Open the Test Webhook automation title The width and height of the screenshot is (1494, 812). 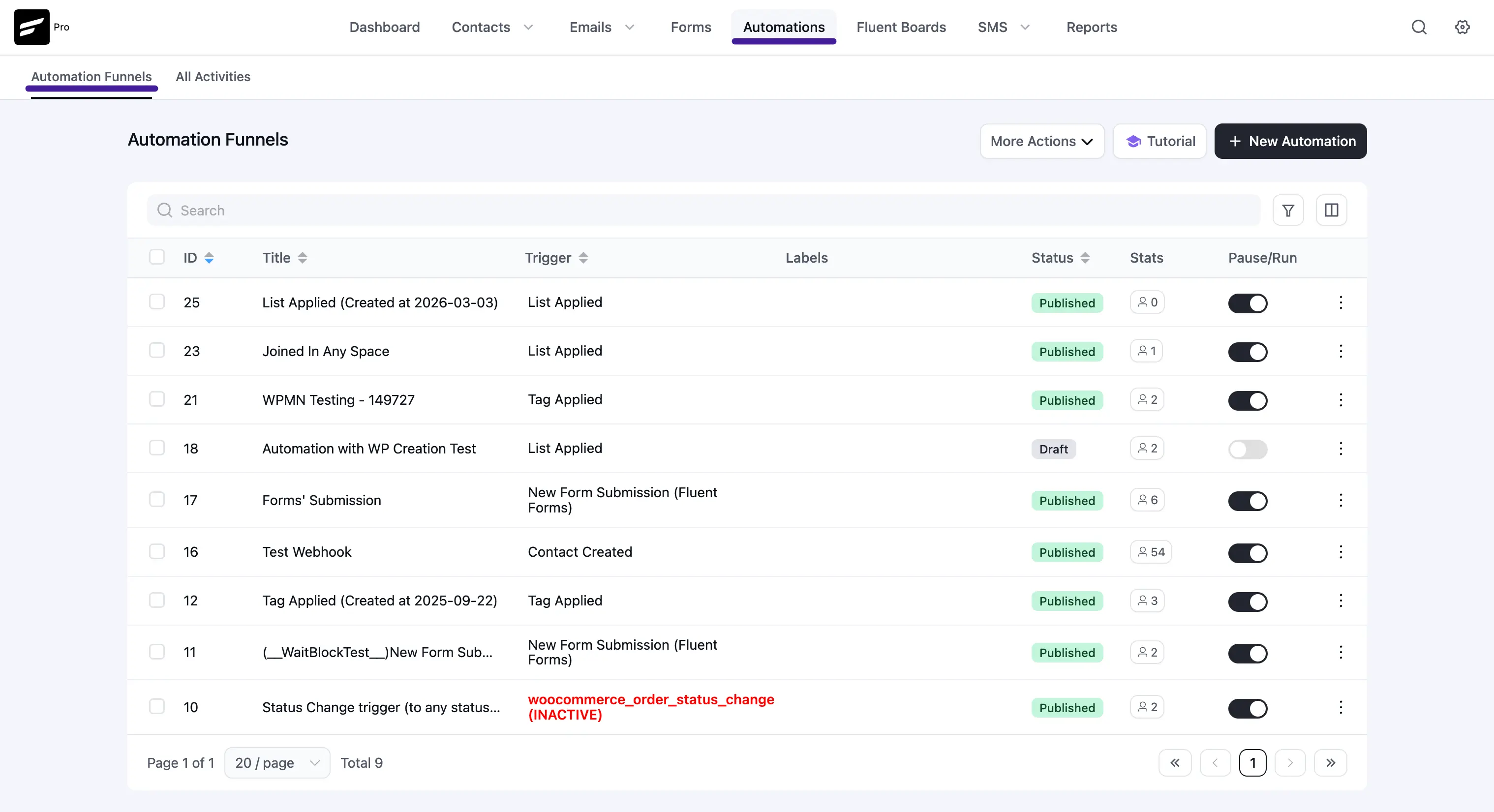[307, 552]
